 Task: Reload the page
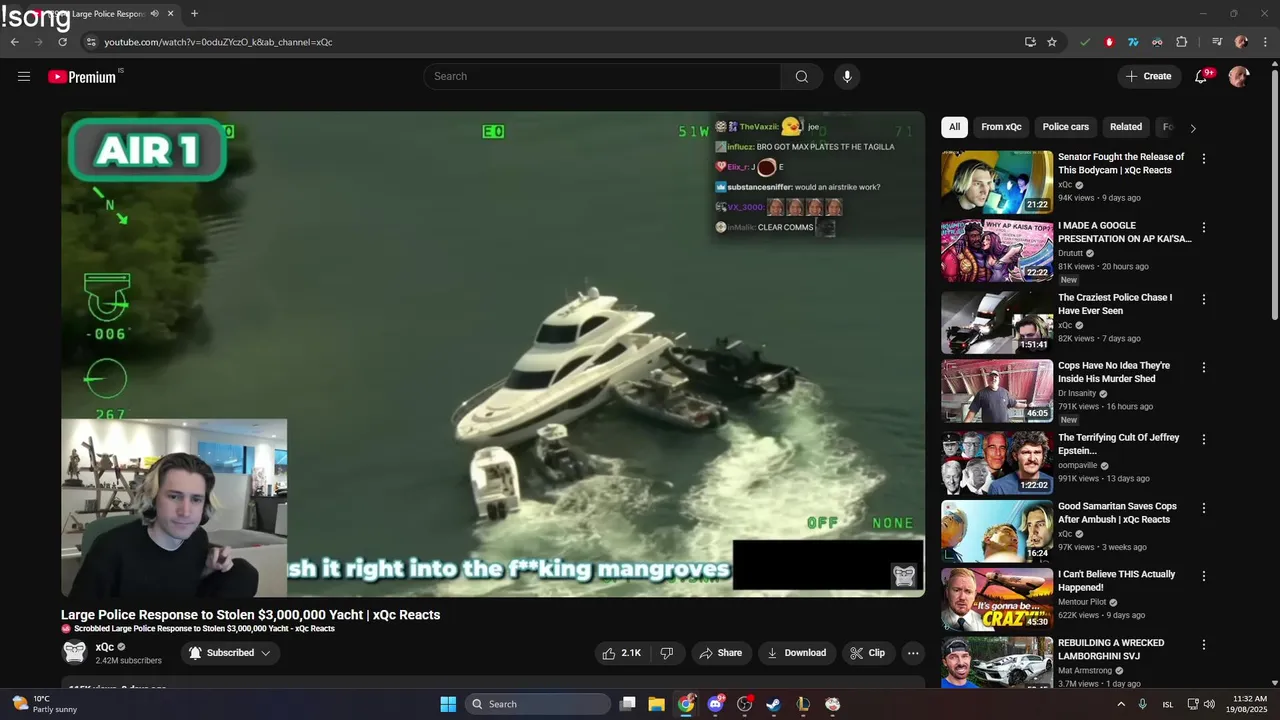pos(62,42)
